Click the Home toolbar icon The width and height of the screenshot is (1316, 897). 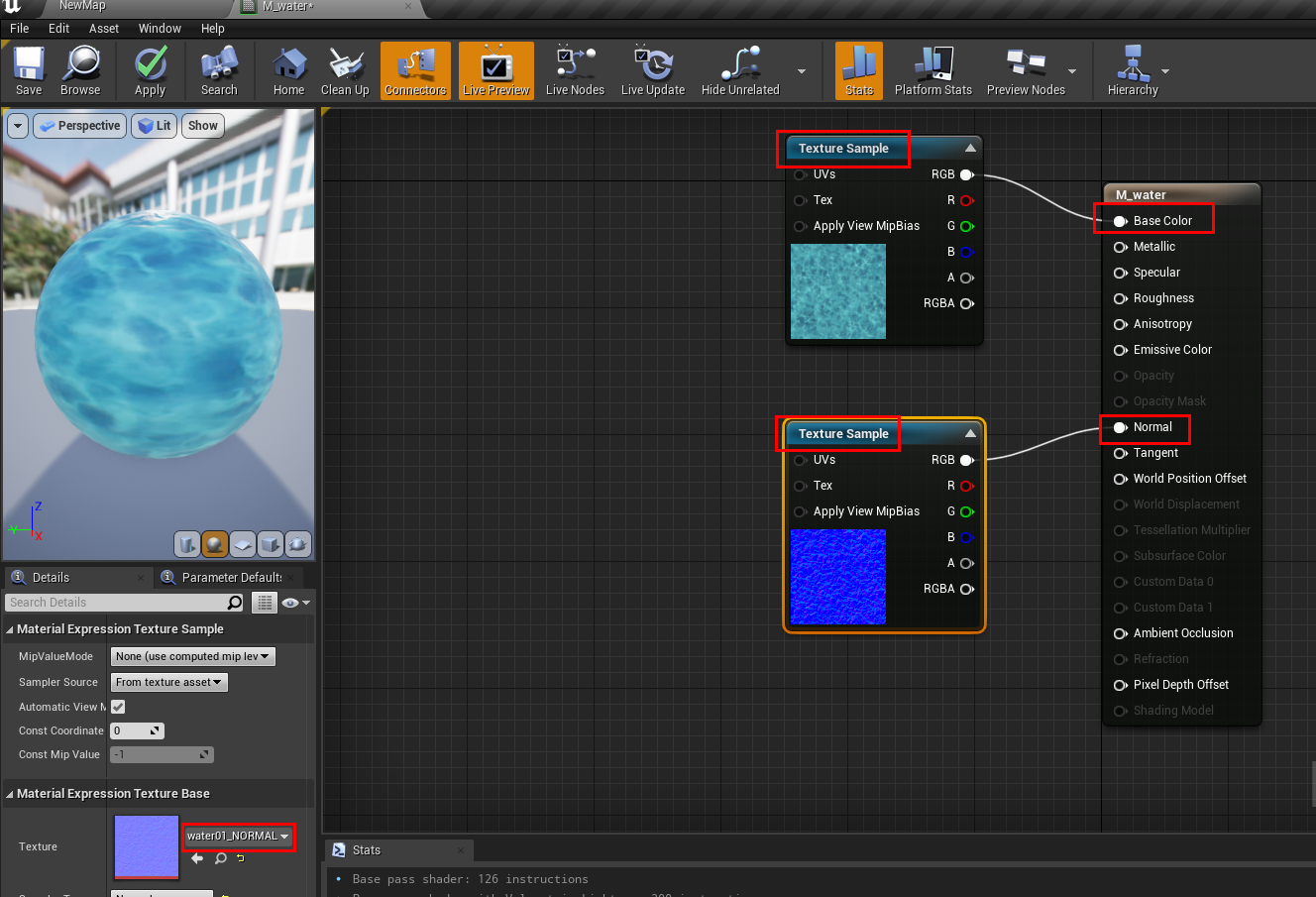click(288, 71)
